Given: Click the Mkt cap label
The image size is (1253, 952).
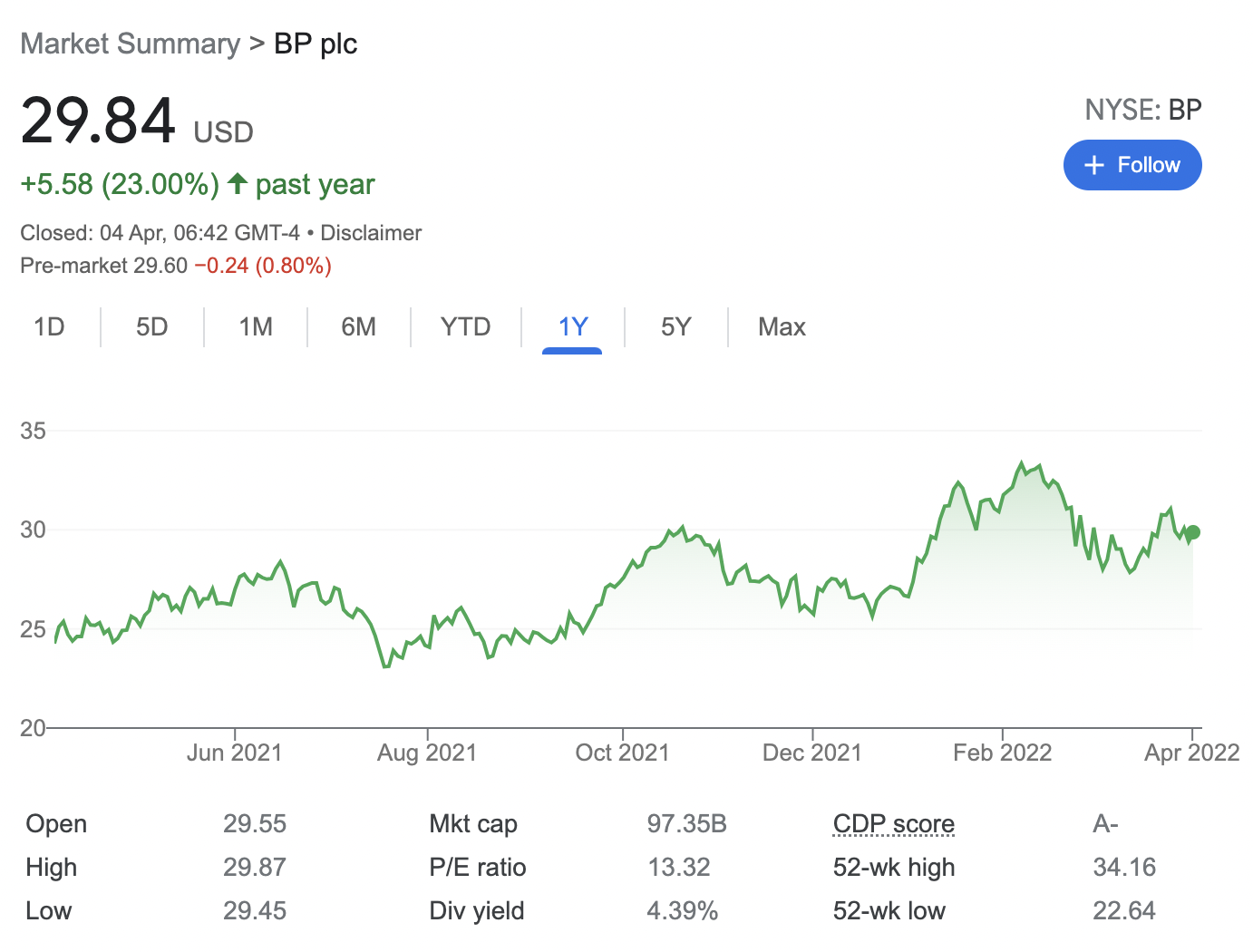Looking at the screenshot, I should click(473, 823).
